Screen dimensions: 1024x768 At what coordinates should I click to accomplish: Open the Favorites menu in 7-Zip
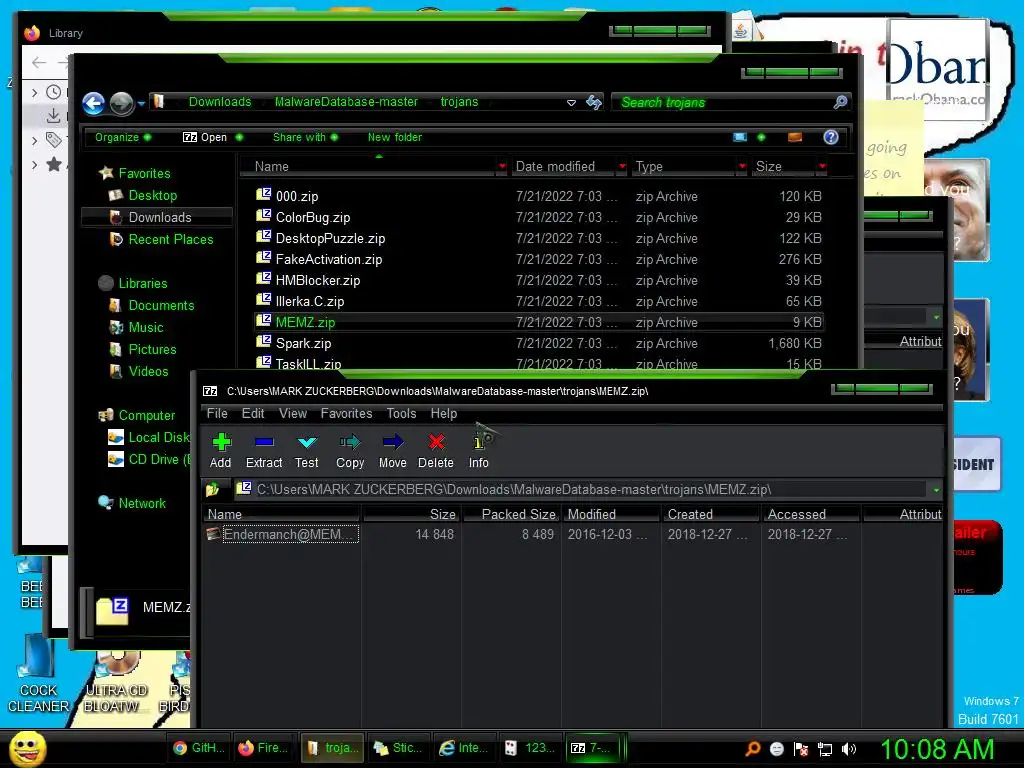point(346,413)
